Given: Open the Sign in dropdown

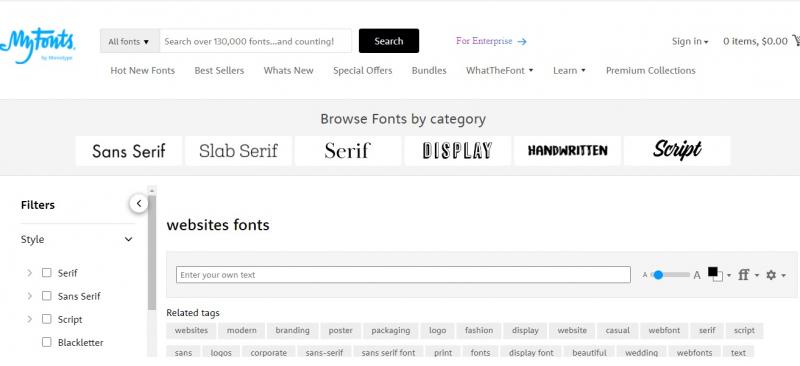Looking at the screenshot, I should (x=690, y=42).
